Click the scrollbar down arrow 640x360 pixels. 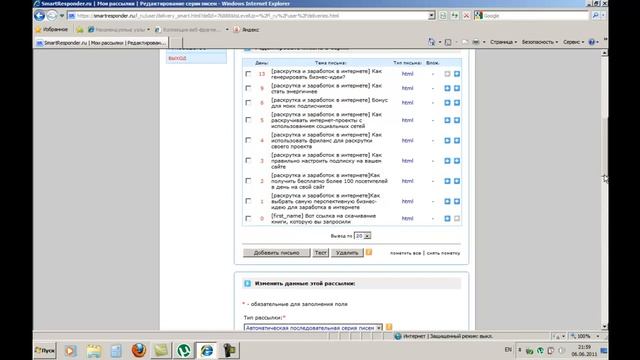604,327
